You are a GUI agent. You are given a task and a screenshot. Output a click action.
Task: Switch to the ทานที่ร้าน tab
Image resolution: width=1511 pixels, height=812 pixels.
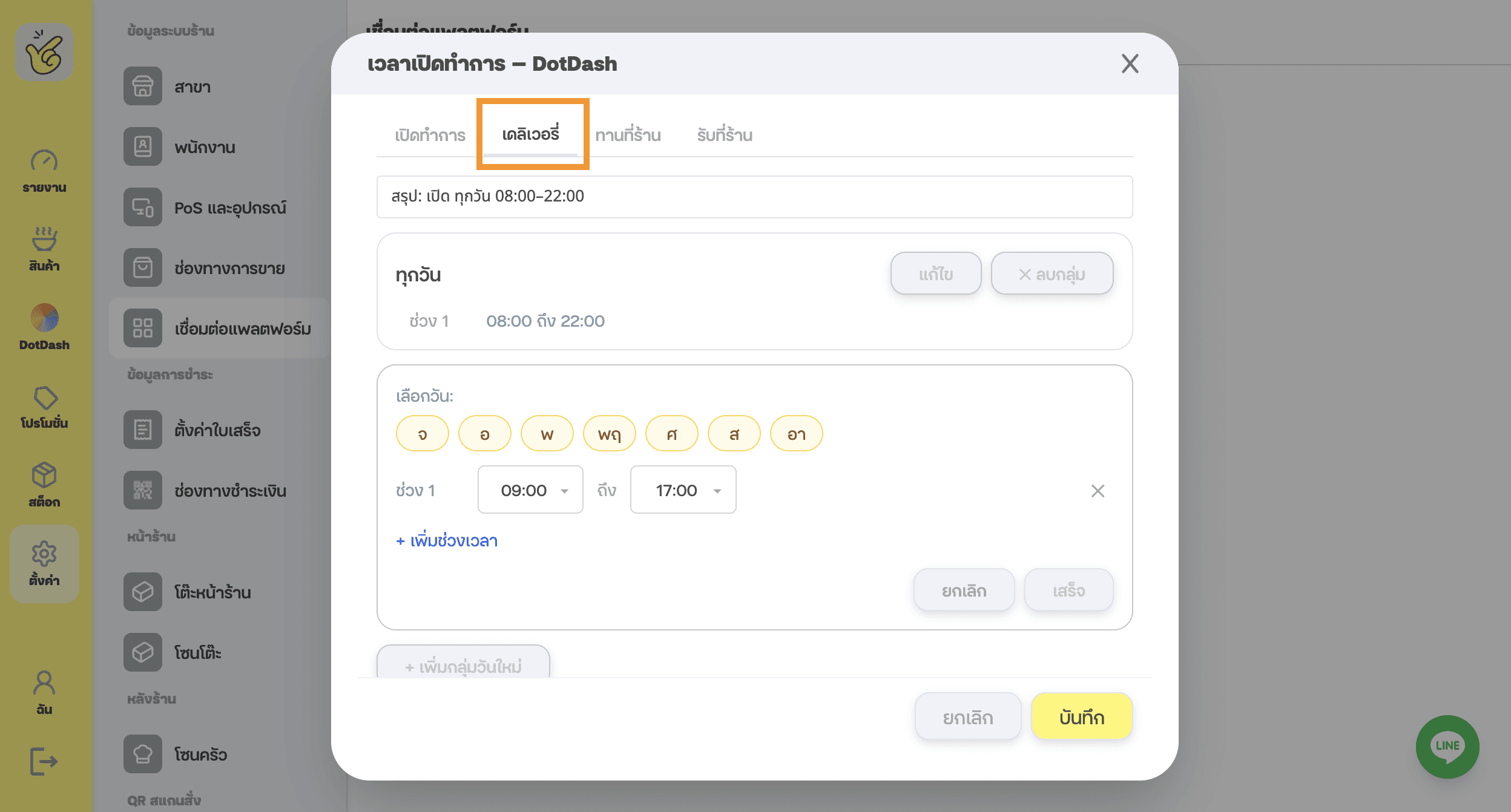click(628, 135)
